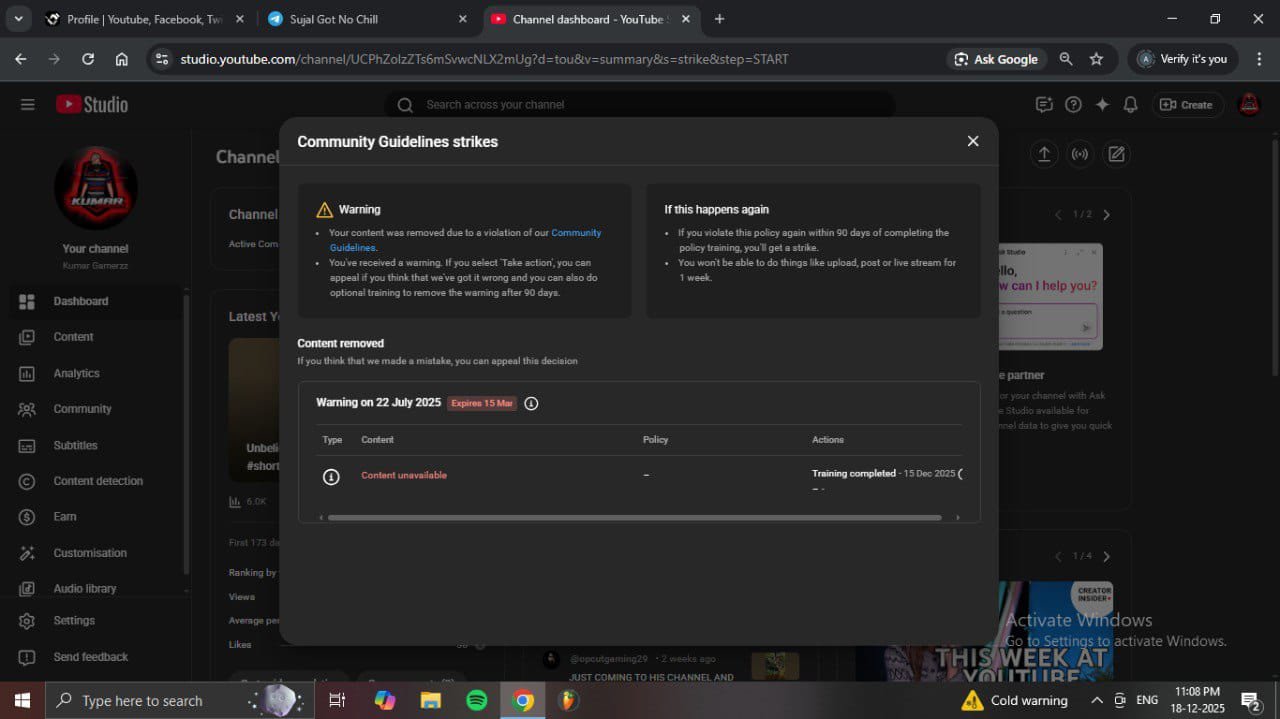The width and height of the screenshot is (1280, 719).
Task: Open the Earn section in the sidebar
Action: click(65, 517)
